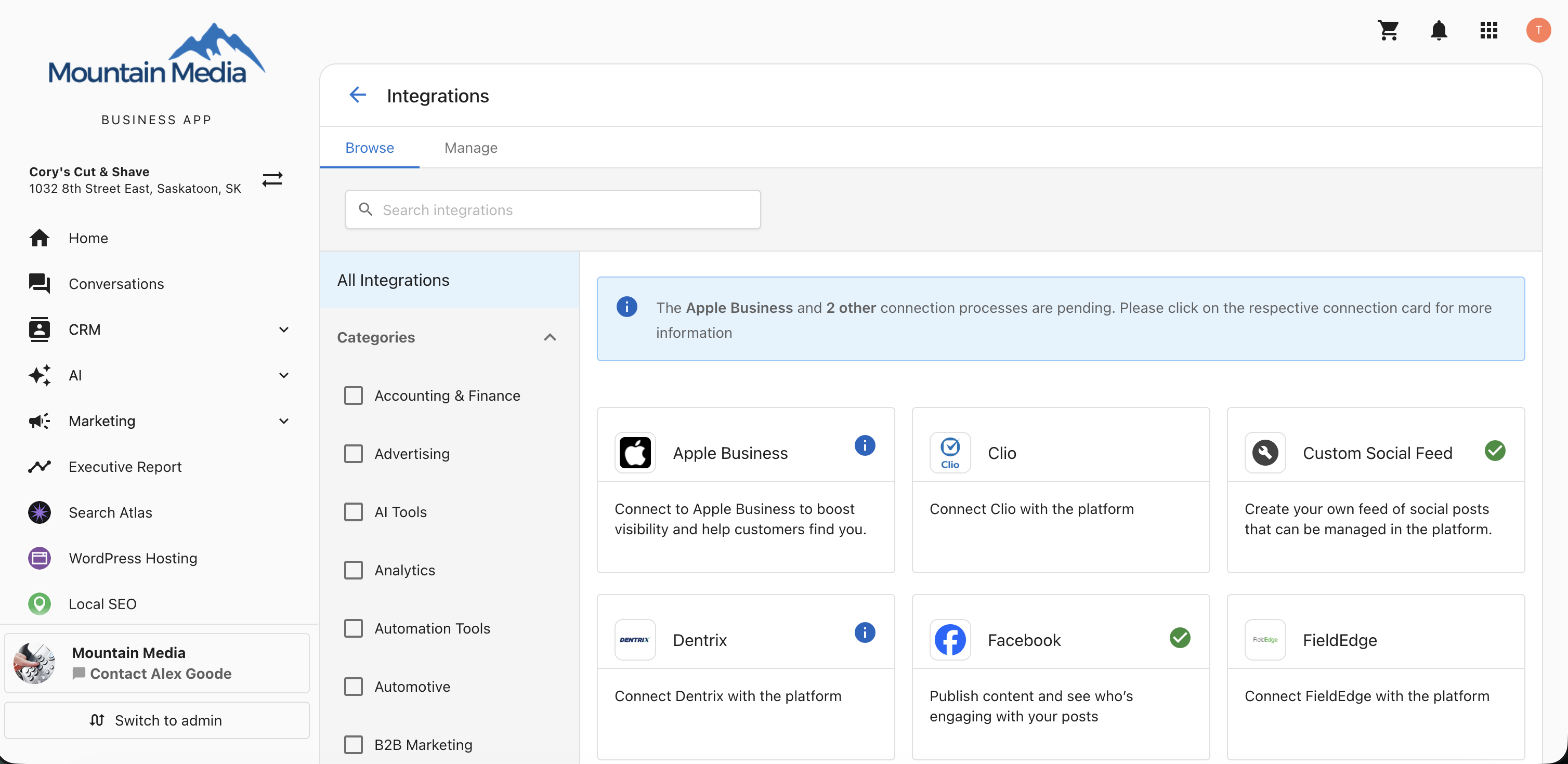Click the Home house icon
1568x764 pixels.
tap(40, 238)
